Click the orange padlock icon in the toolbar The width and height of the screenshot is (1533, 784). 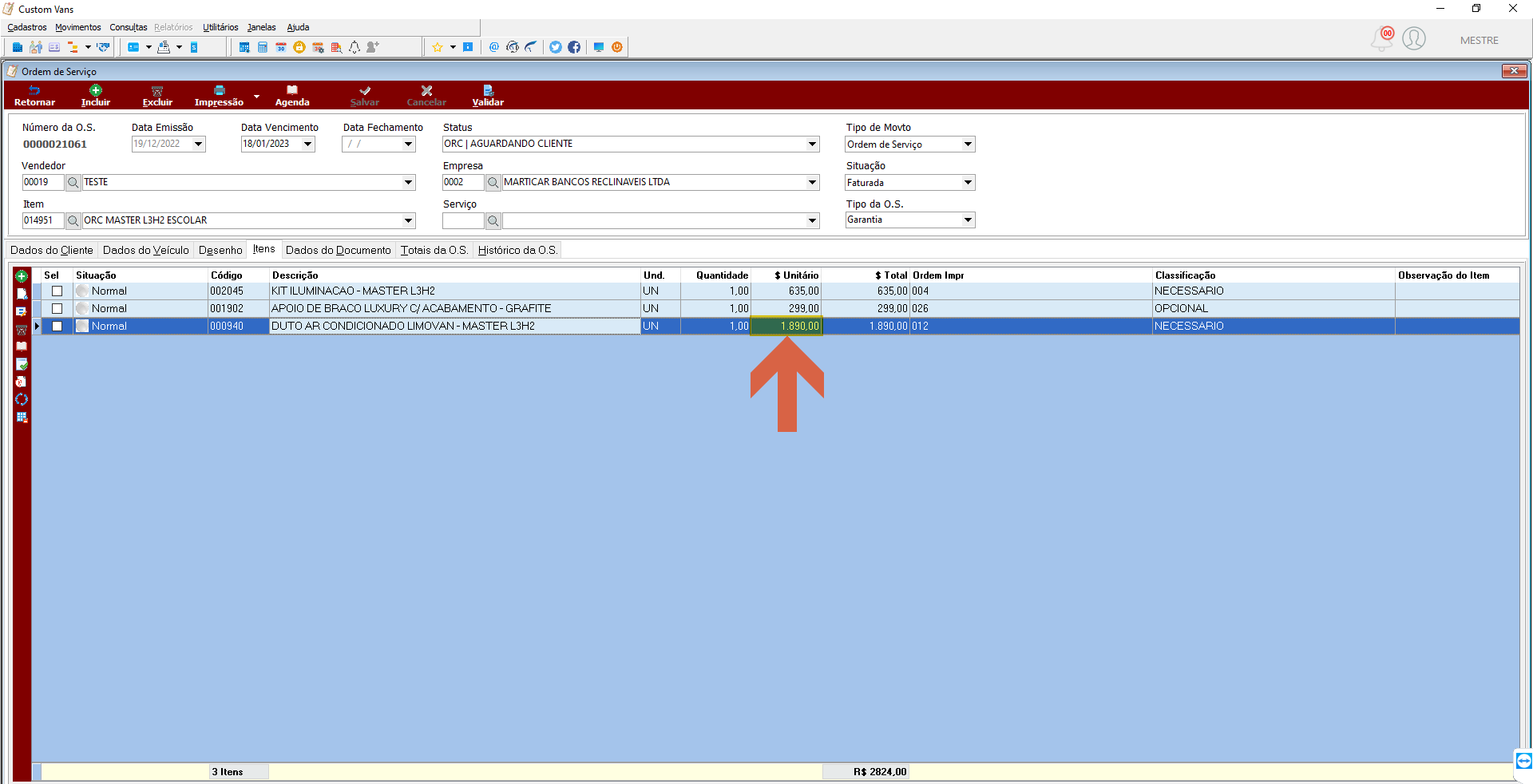pos(299,47)
